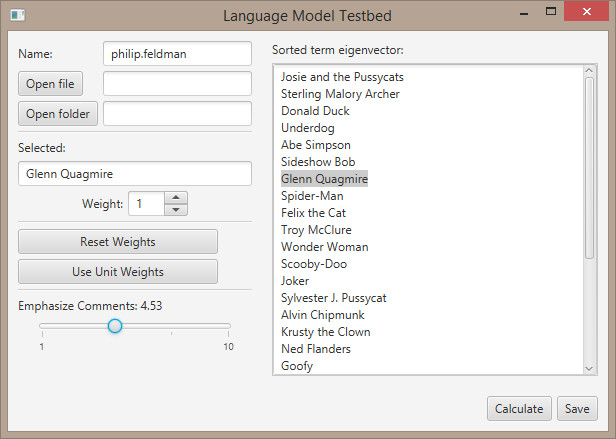The image size is (616, 439).
Task: Click the Emphasize Comments slider thumb
Action: [115, 326]
